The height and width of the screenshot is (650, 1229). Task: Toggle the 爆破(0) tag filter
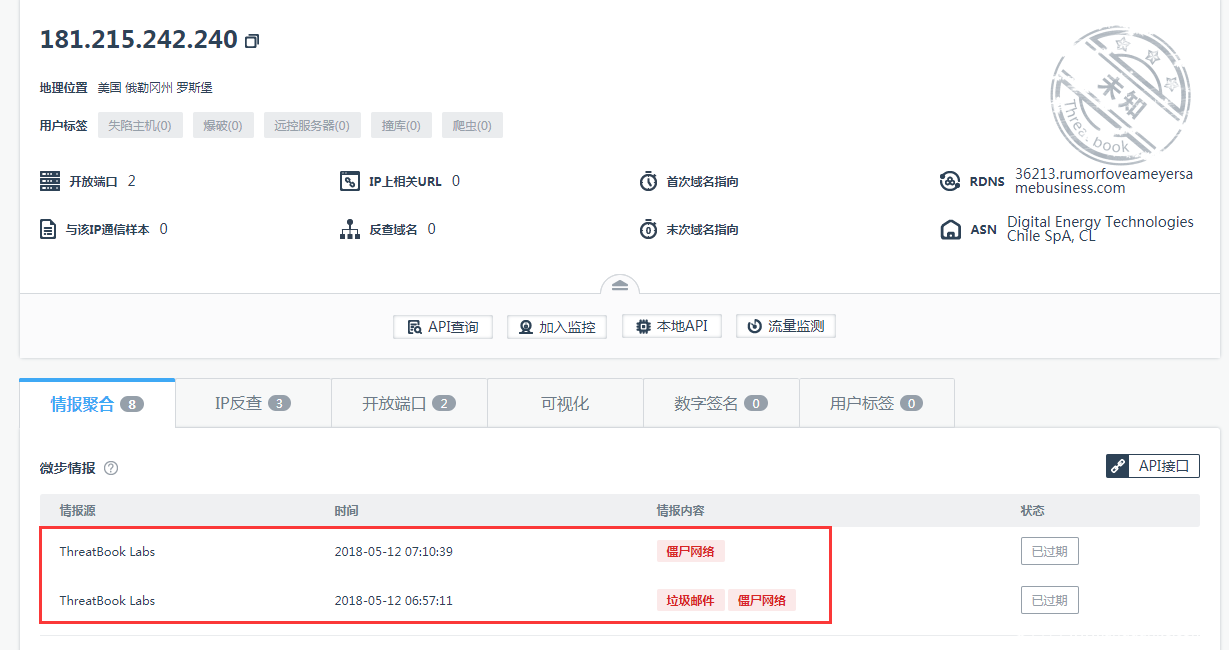coord(223,125)
